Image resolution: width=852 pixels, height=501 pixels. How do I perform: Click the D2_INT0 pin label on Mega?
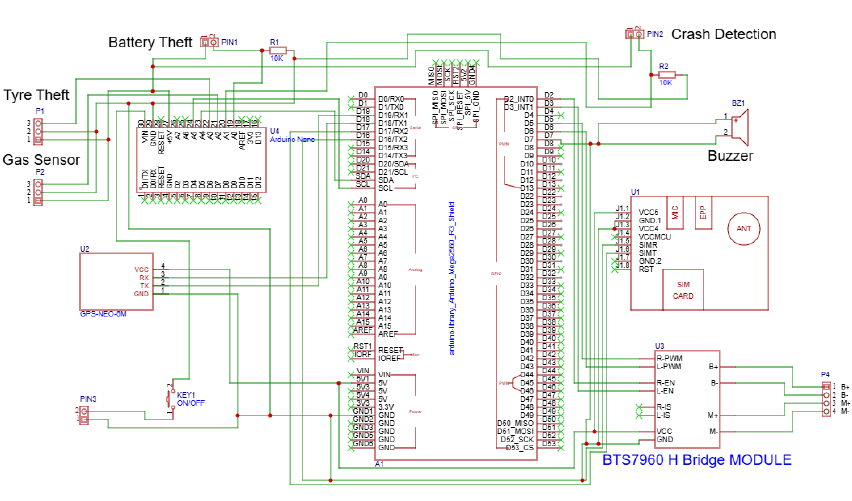519,99
